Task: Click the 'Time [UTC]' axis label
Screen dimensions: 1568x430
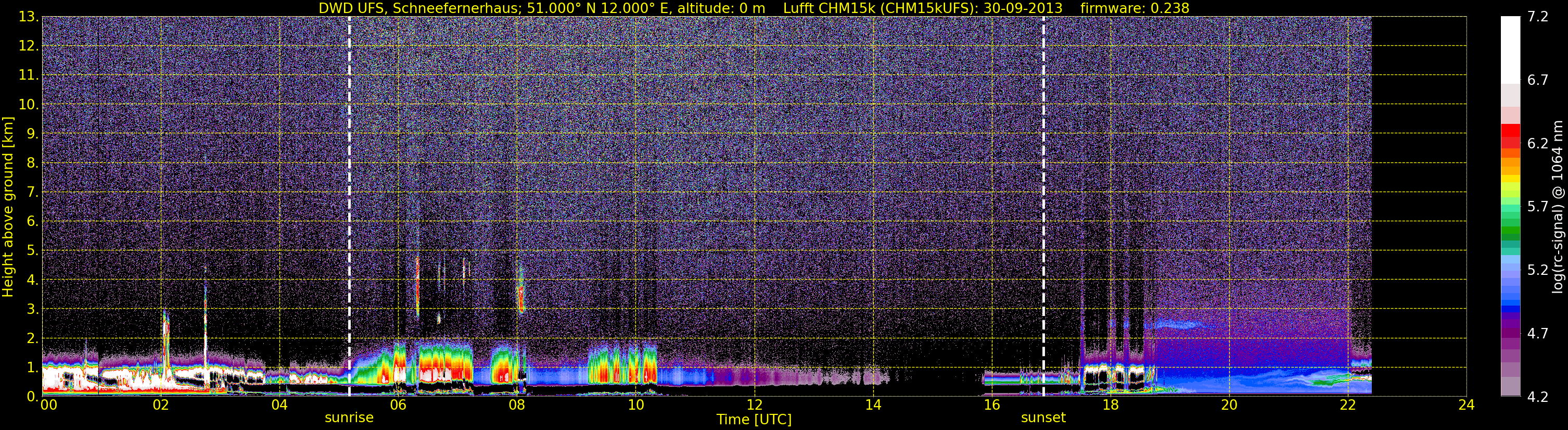Action: [754, 419]
